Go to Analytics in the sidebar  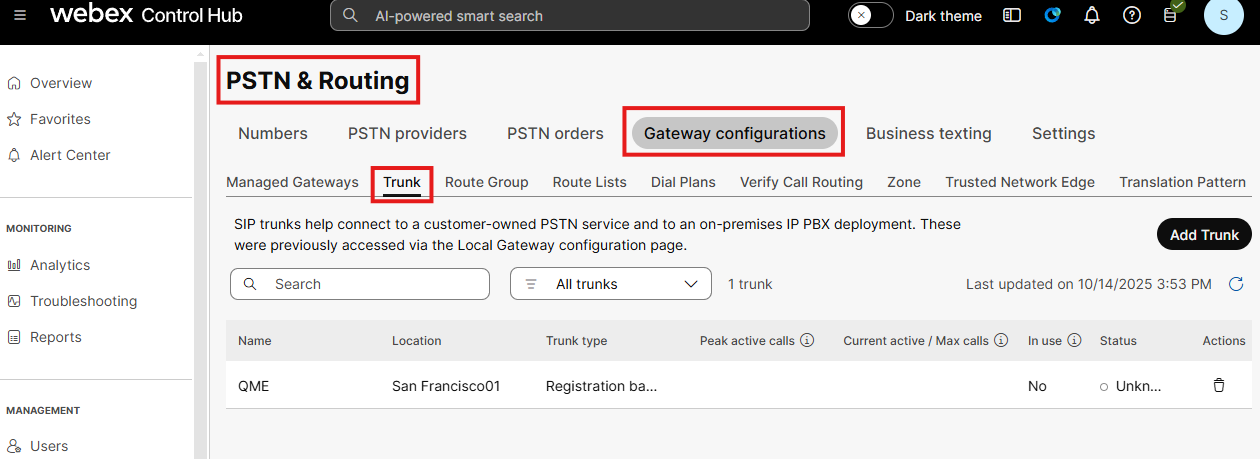60,265
